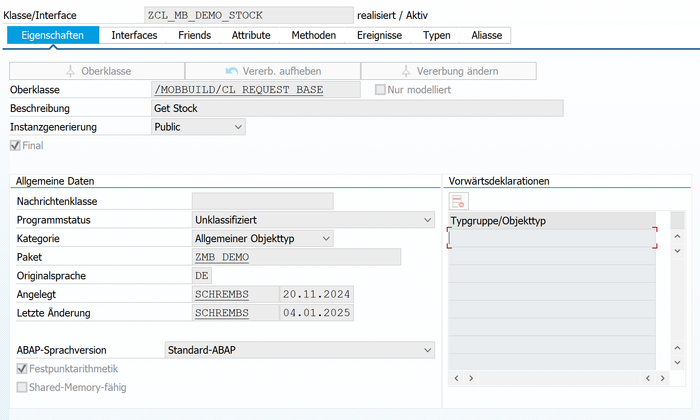Select the Interfaces tab
700x420 pixels.
pos(134,35)
